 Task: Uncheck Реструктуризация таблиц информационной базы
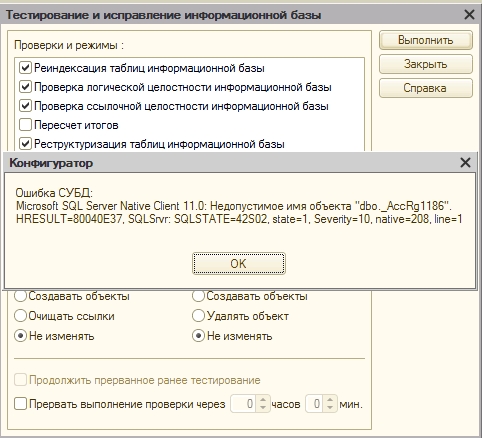pyautogui.click(x=25, y=144)
